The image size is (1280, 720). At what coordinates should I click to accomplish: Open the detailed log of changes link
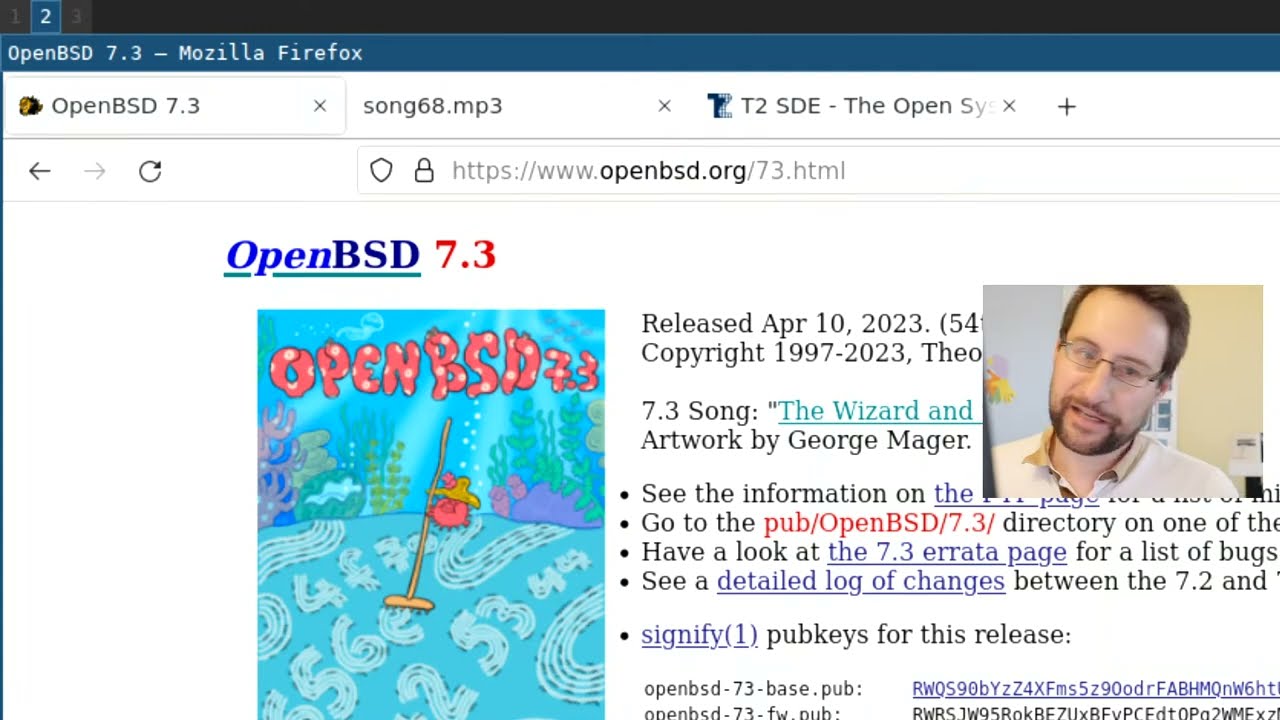click(x=861, y=581)
